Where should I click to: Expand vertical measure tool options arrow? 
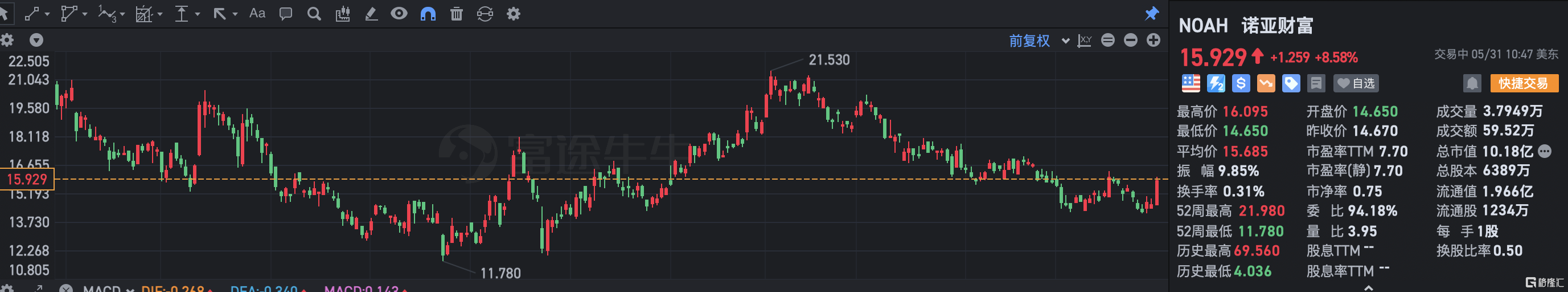pyautogui.click(x=197, y=14)
